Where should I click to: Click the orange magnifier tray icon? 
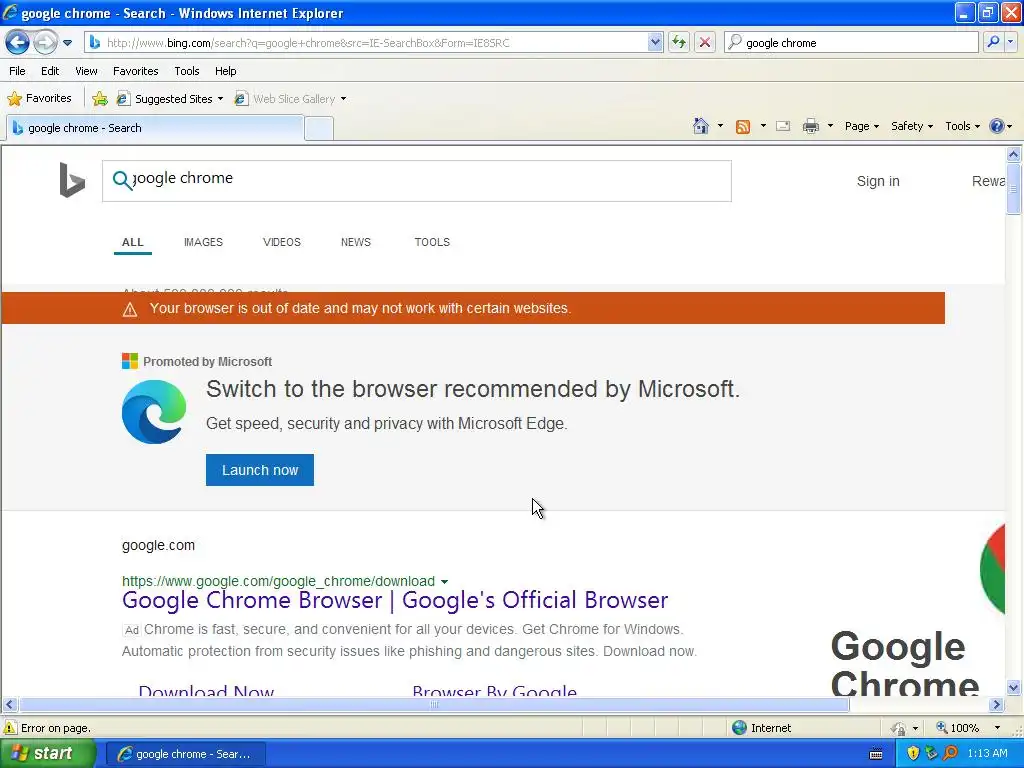[950, 754]
